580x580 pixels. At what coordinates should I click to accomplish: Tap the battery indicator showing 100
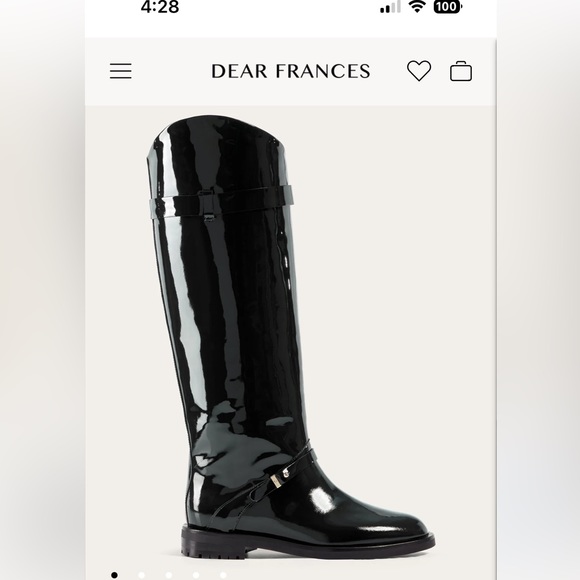click(x=448, y=6)
